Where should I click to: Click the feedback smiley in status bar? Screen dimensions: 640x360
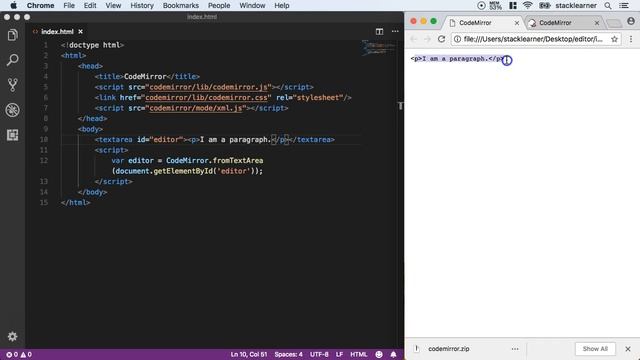(x=379, y=355)
